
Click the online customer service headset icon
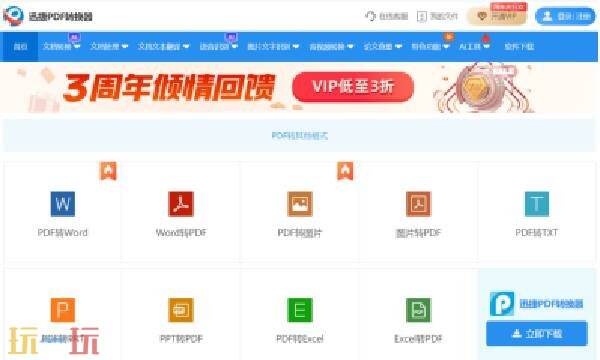(370, 16)
